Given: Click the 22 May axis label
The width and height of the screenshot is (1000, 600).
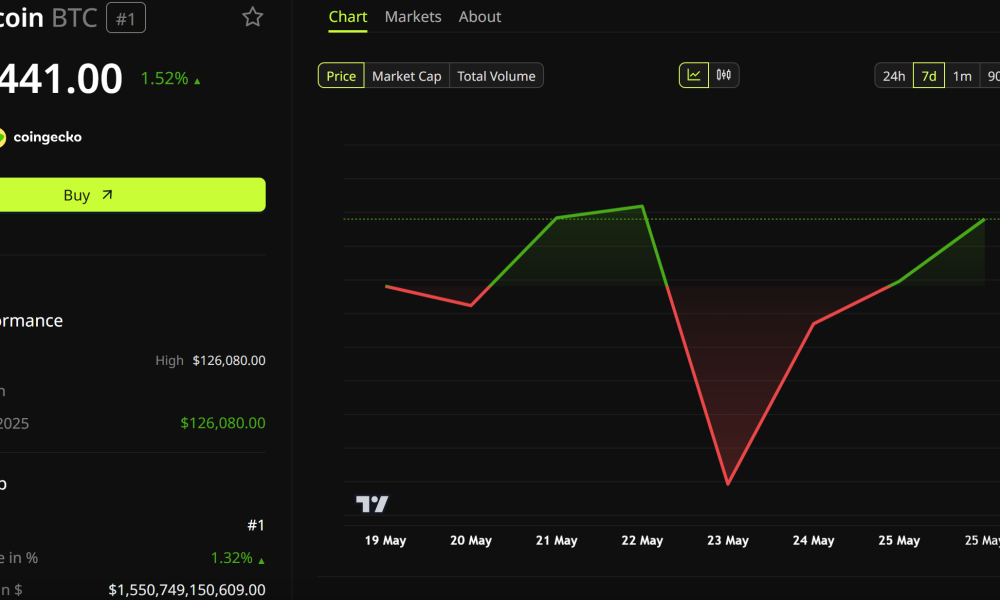Looking at the screenshot, I should [x=642, y=541].
